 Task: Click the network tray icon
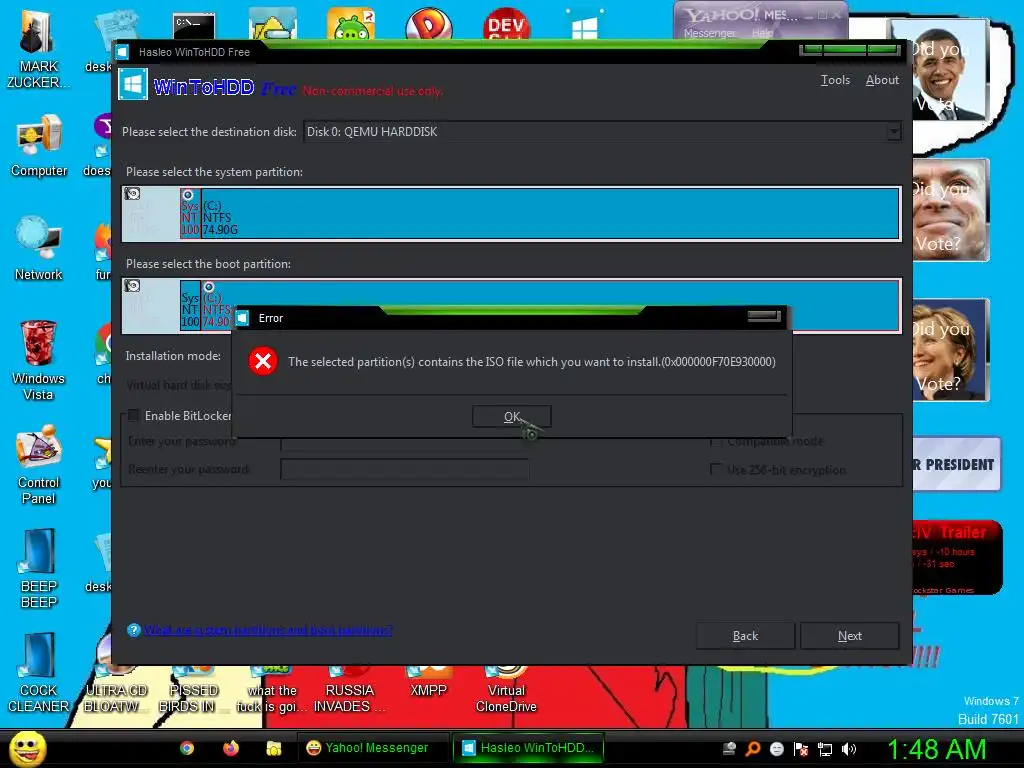[x=825, y=749]
